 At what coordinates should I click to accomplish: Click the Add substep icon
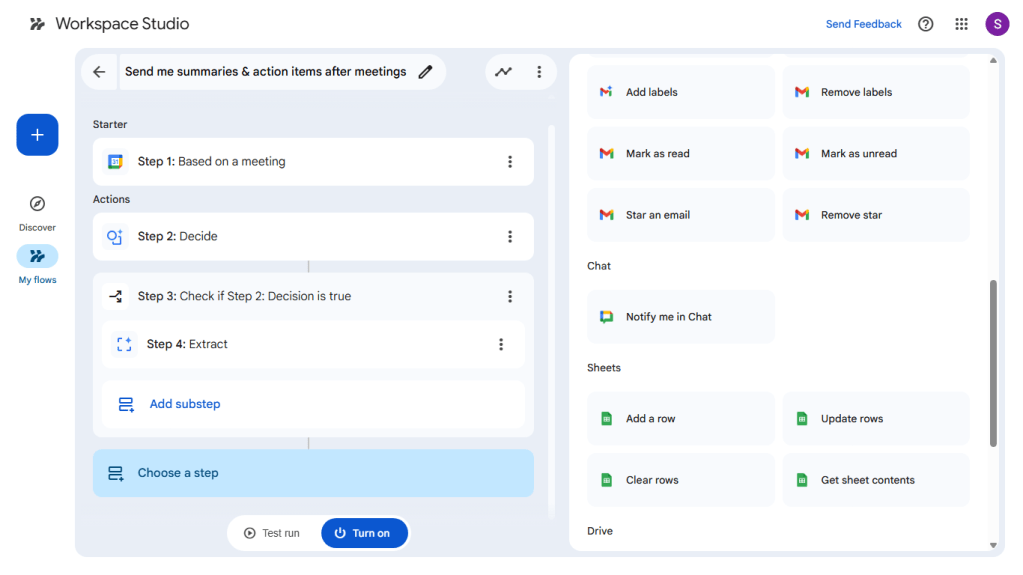126,405
